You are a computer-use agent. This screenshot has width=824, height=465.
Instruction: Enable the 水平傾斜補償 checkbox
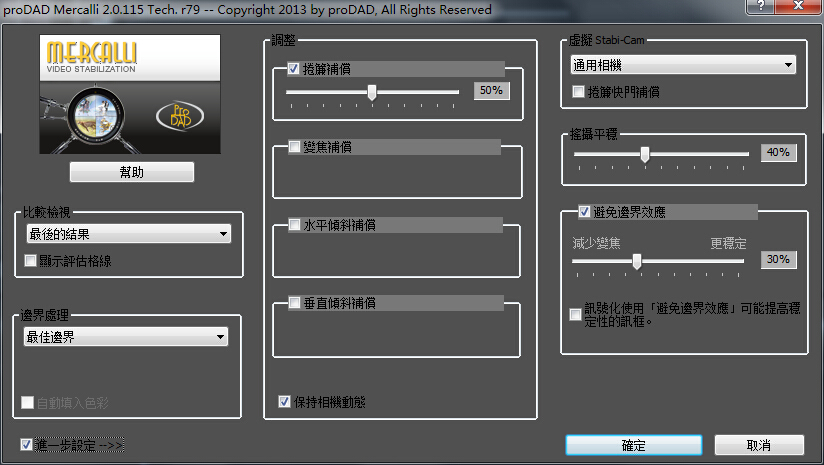click(x=294, y=225)
